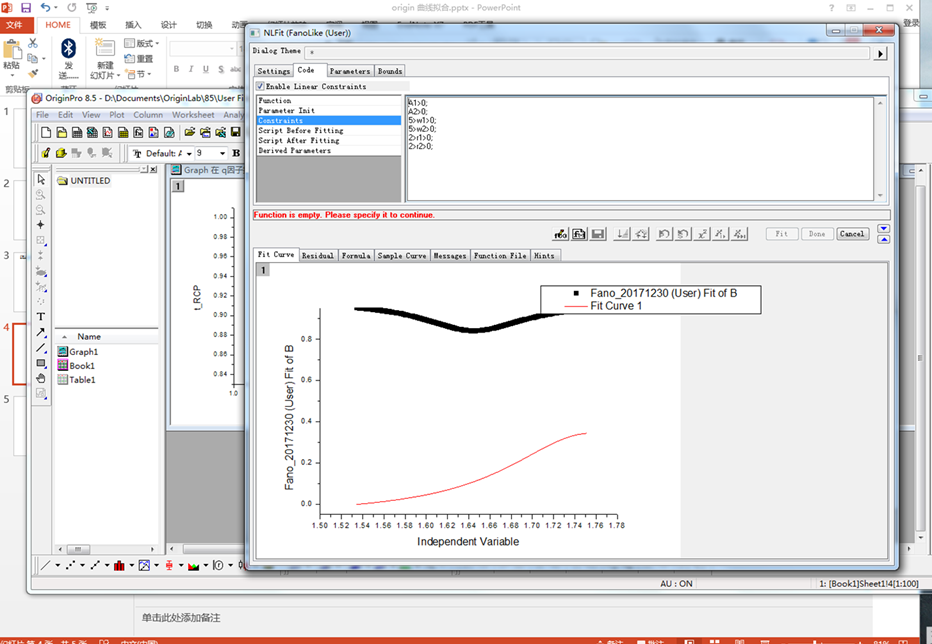This screenshot has height=644, width=932.
Task: Switch to the Settings tab in NLFit
Action: pos(273,71)
